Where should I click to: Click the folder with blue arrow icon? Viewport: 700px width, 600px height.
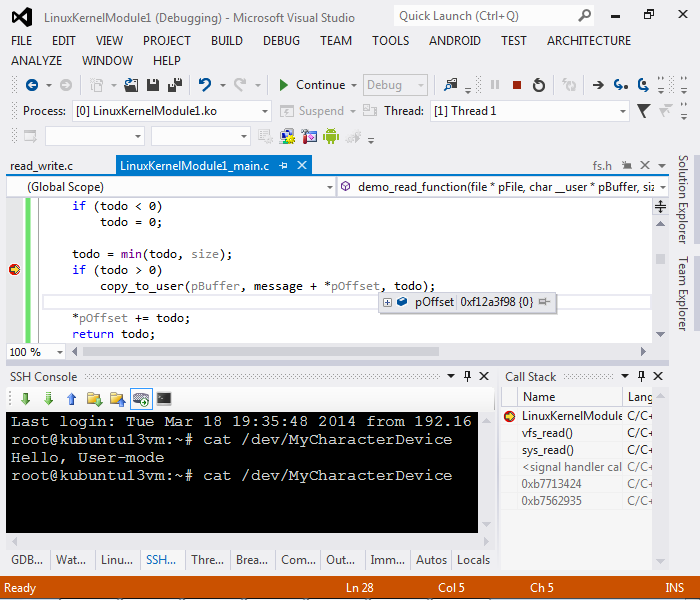[117, 399]
